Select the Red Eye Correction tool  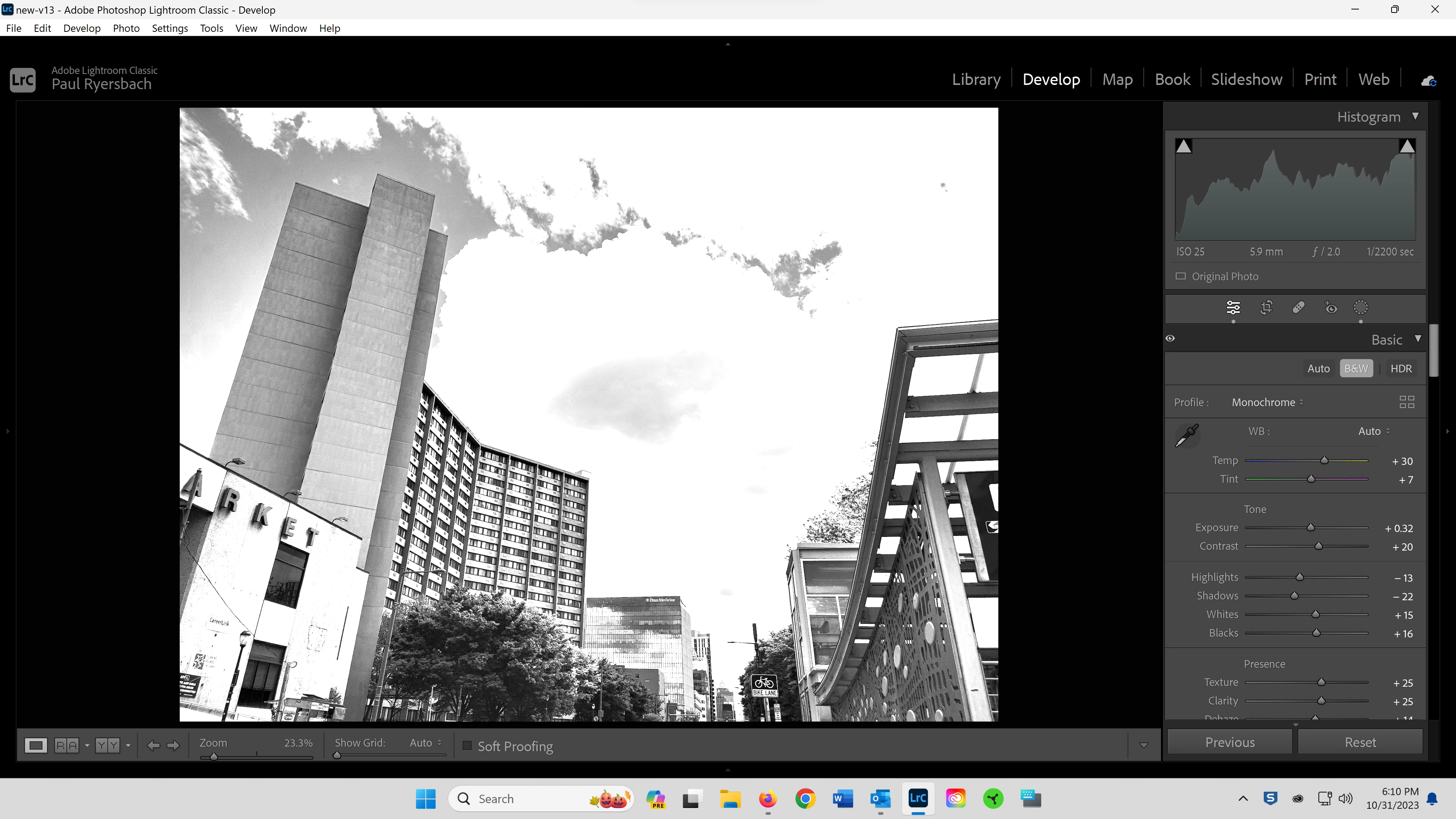pos(1330,308)
